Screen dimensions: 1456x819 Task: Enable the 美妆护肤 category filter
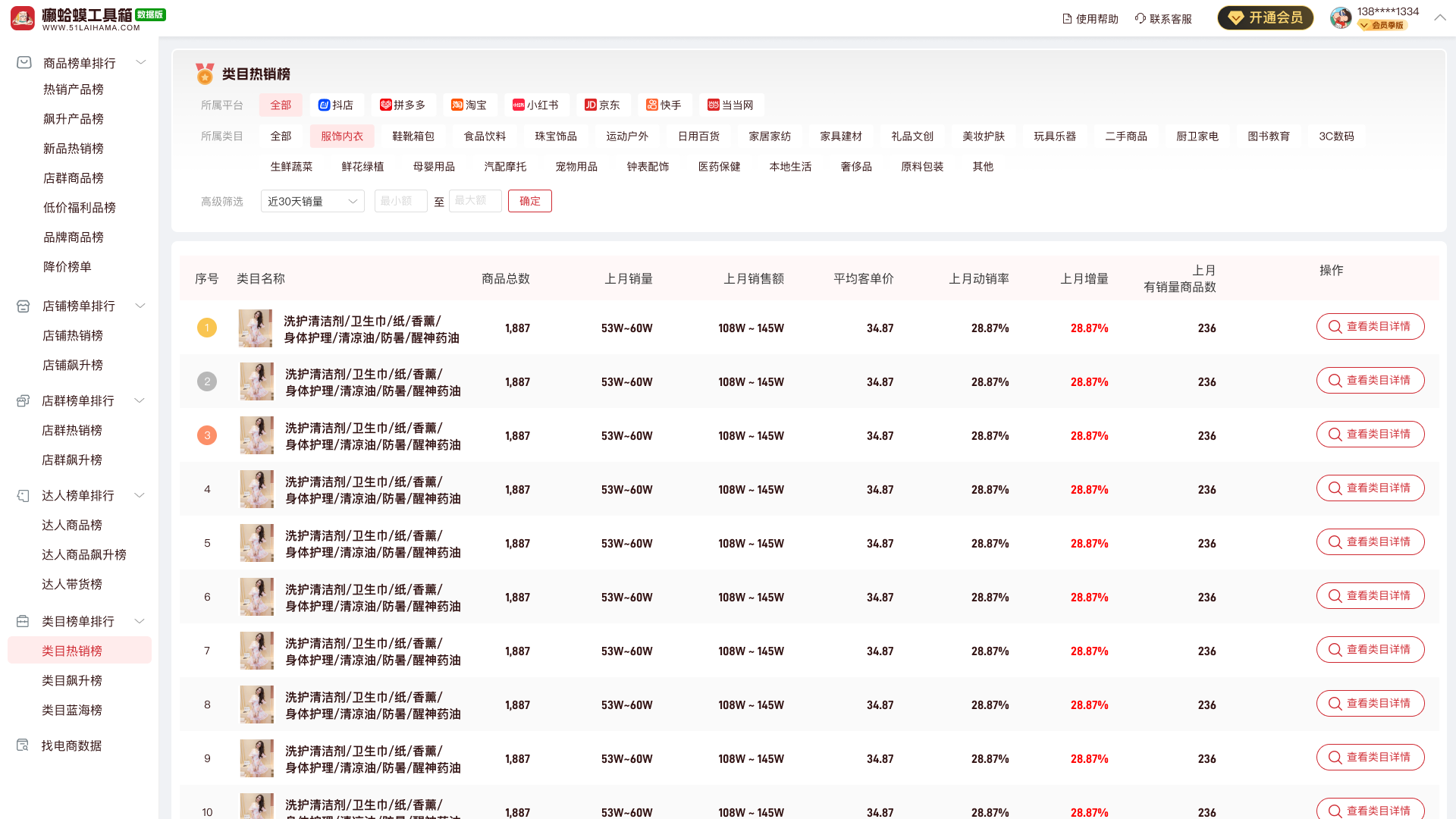click(982, 136)
